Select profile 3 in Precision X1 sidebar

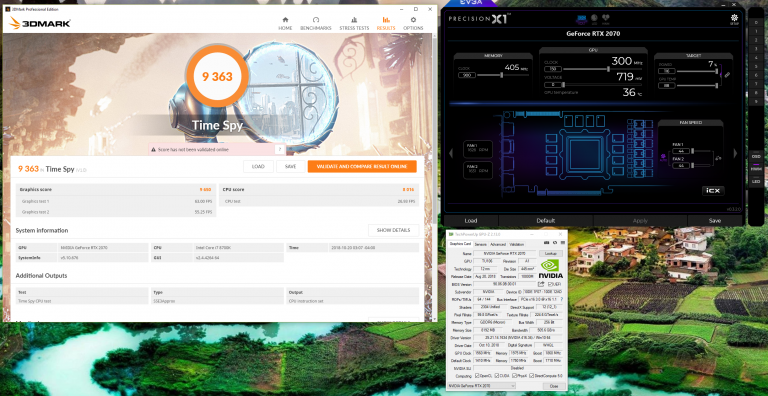(756, 49)
